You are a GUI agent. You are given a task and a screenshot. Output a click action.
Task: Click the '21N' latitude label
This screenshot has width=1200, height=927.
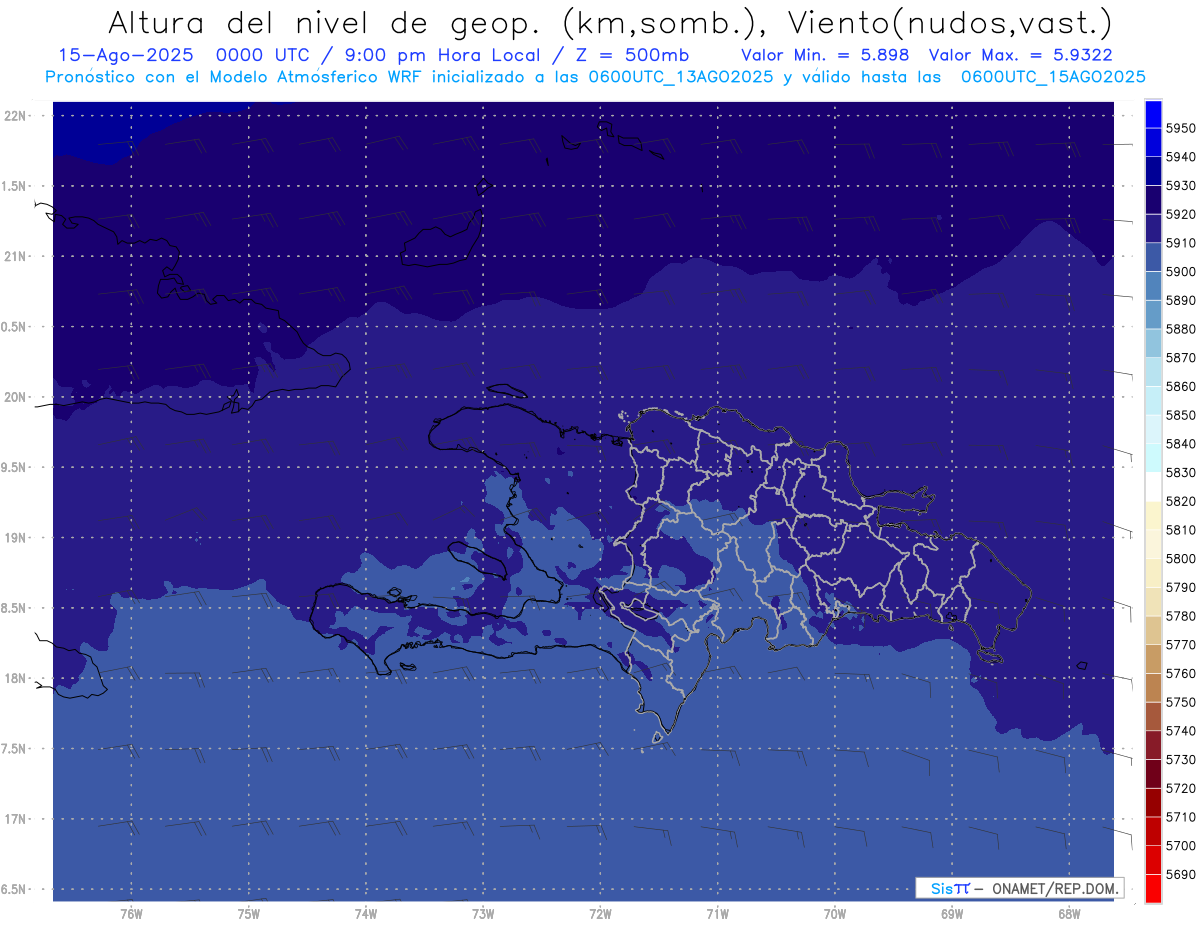(14, 256)
